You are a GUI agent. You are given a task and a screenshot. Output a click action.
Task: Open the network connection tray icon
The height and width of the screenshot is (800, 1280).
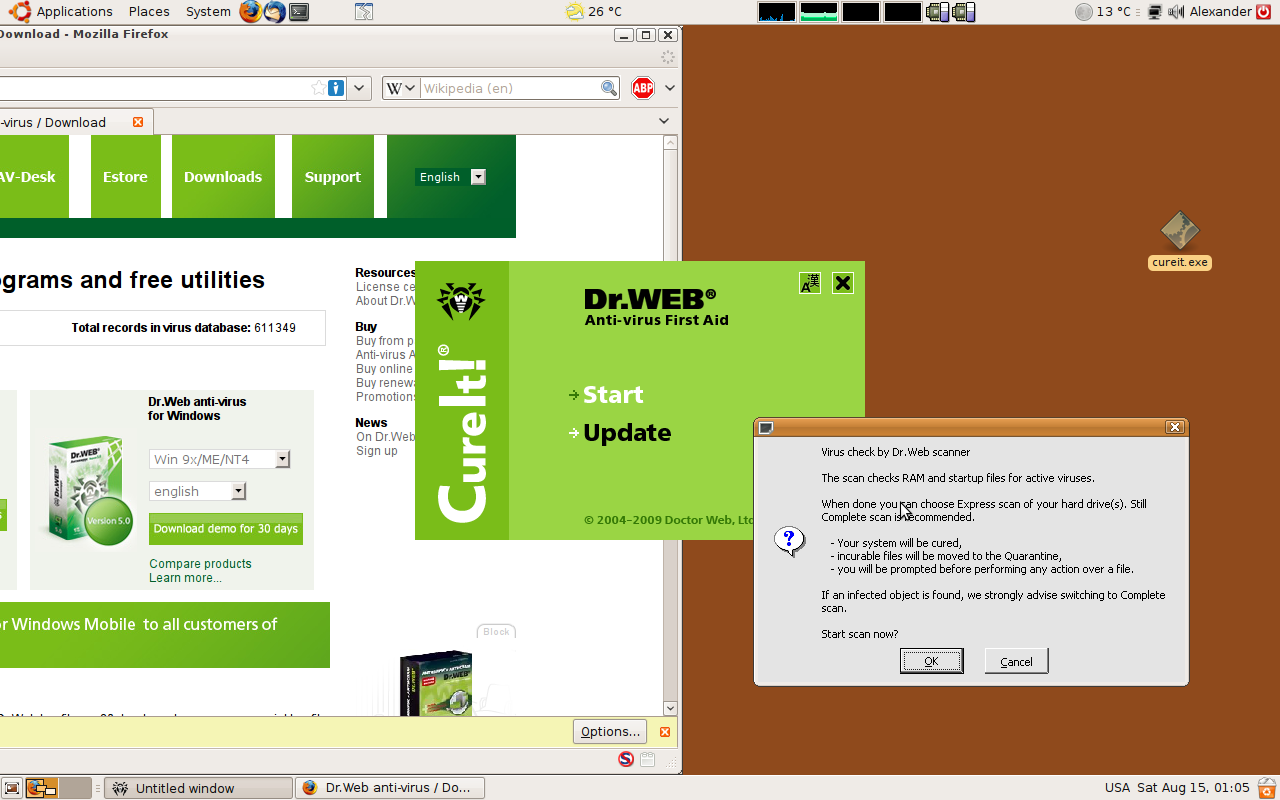pos(1155,12)
